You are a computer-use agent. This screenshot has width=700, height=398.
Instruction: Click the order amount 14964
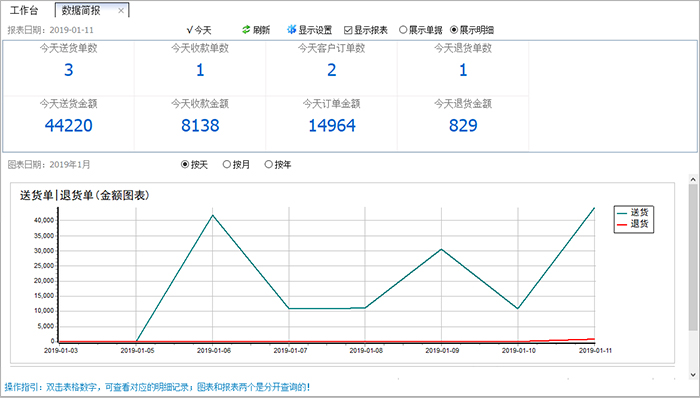click(x=332, y=125)
